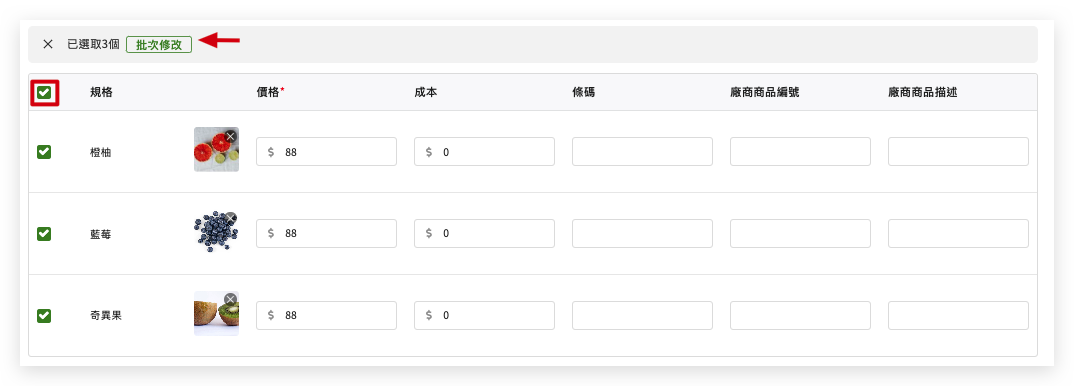Uncheck the 奇異果 row checkbox
Screen dimensions: 1074x386
[x=44, y=316]
